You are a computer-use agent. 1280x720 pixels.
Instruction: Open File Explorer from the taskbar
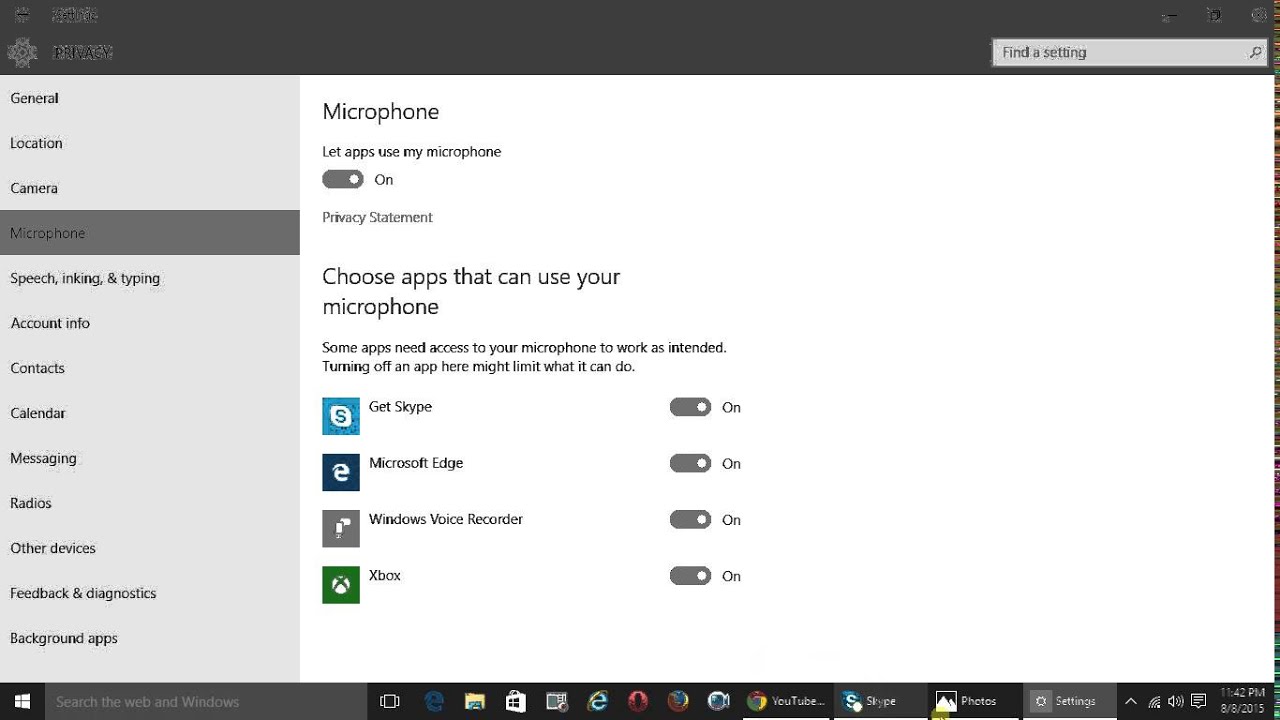(475, 701)
